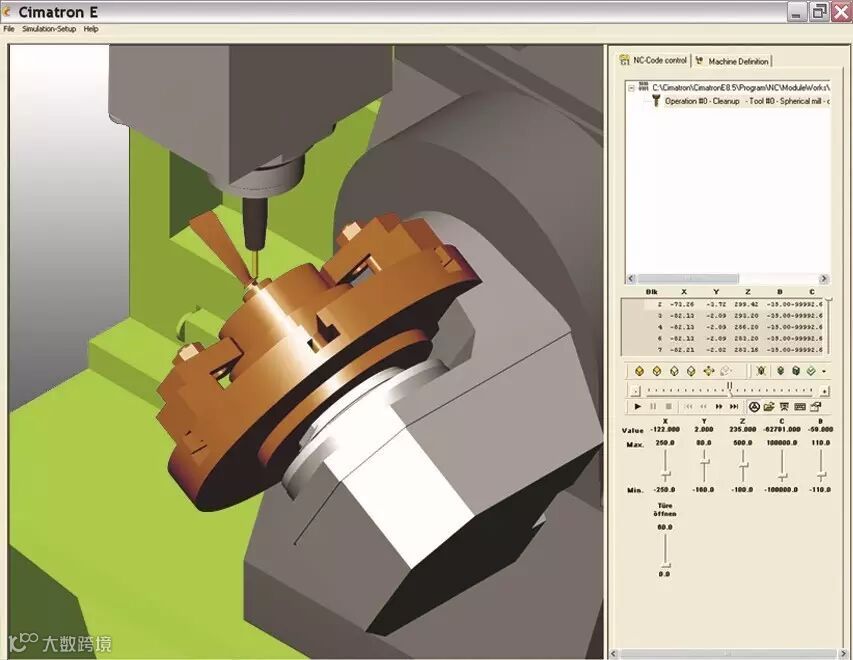Click tree horizontal scrollbar right arrow
Screen dimensions: 853x660
click(824, 279)
